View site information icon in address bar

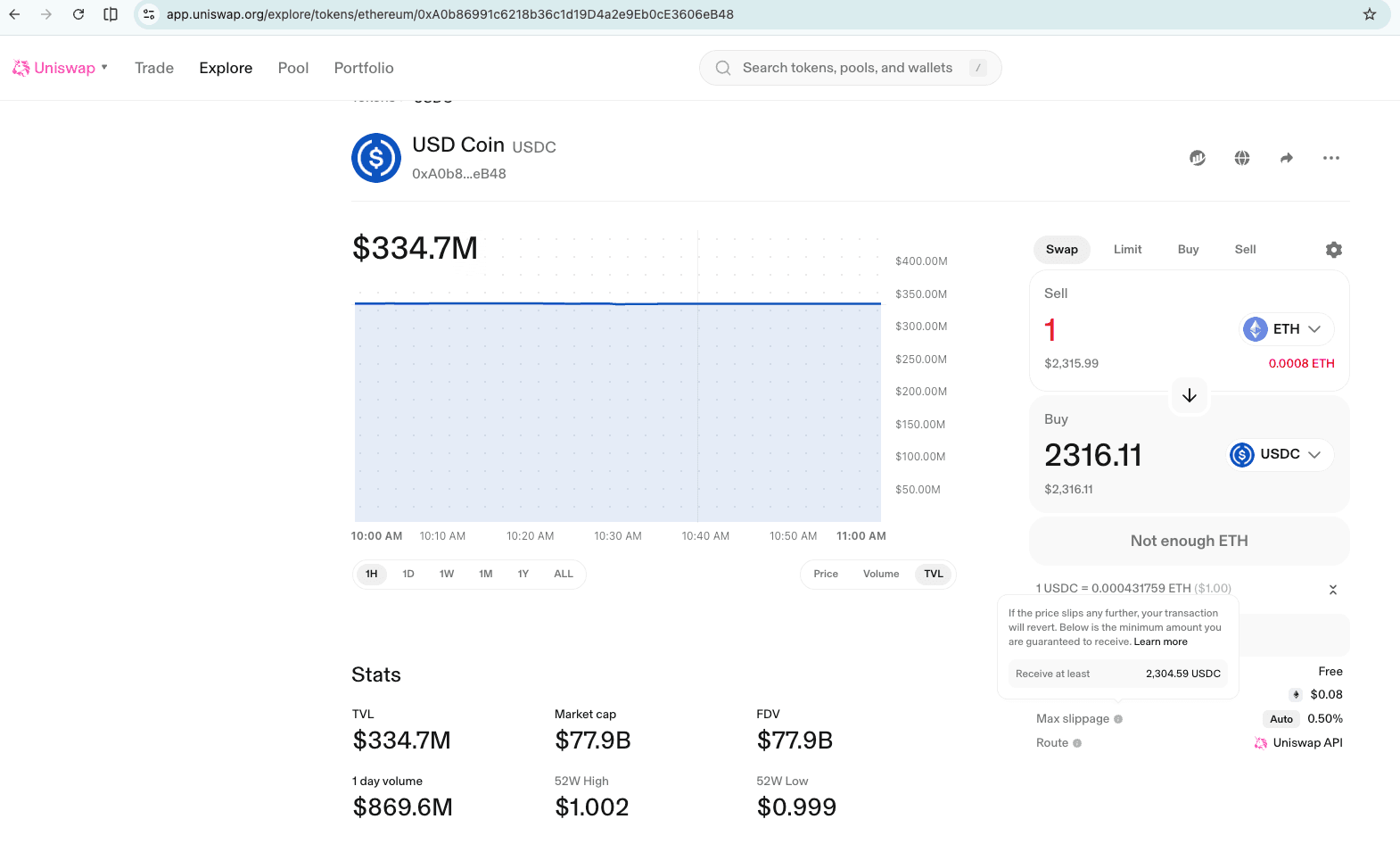tap(149, 14)
